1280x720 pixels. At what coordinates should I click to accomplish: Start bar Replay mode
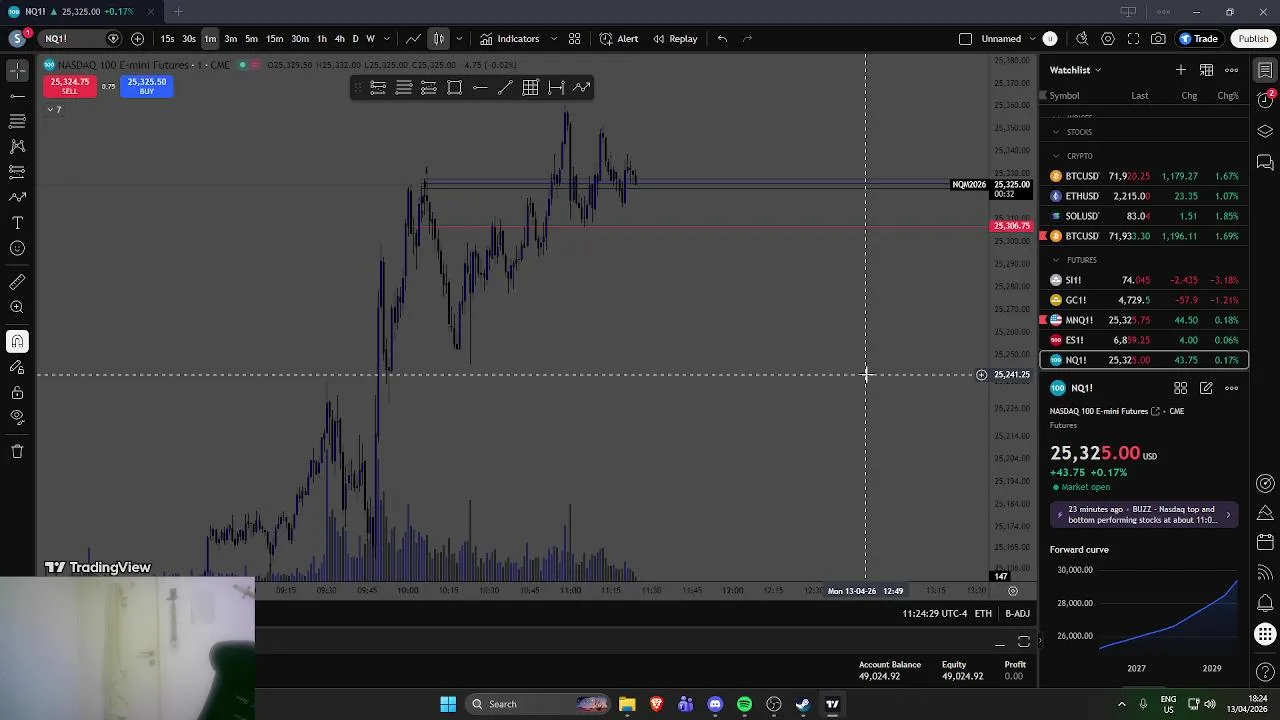675,39
